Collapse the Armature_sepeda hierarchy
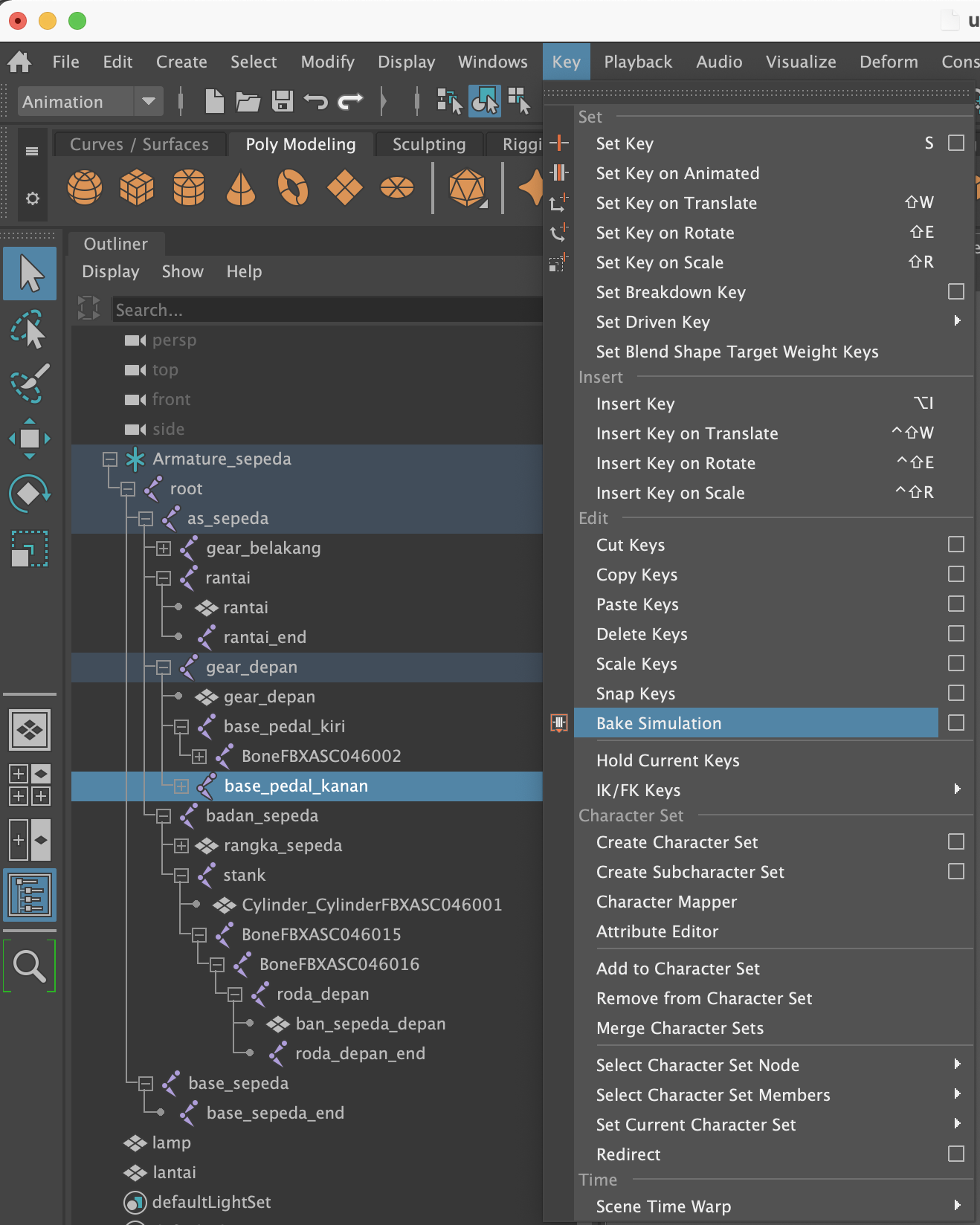The width and height of the screenshot is (980, 1225). point(110,459)
